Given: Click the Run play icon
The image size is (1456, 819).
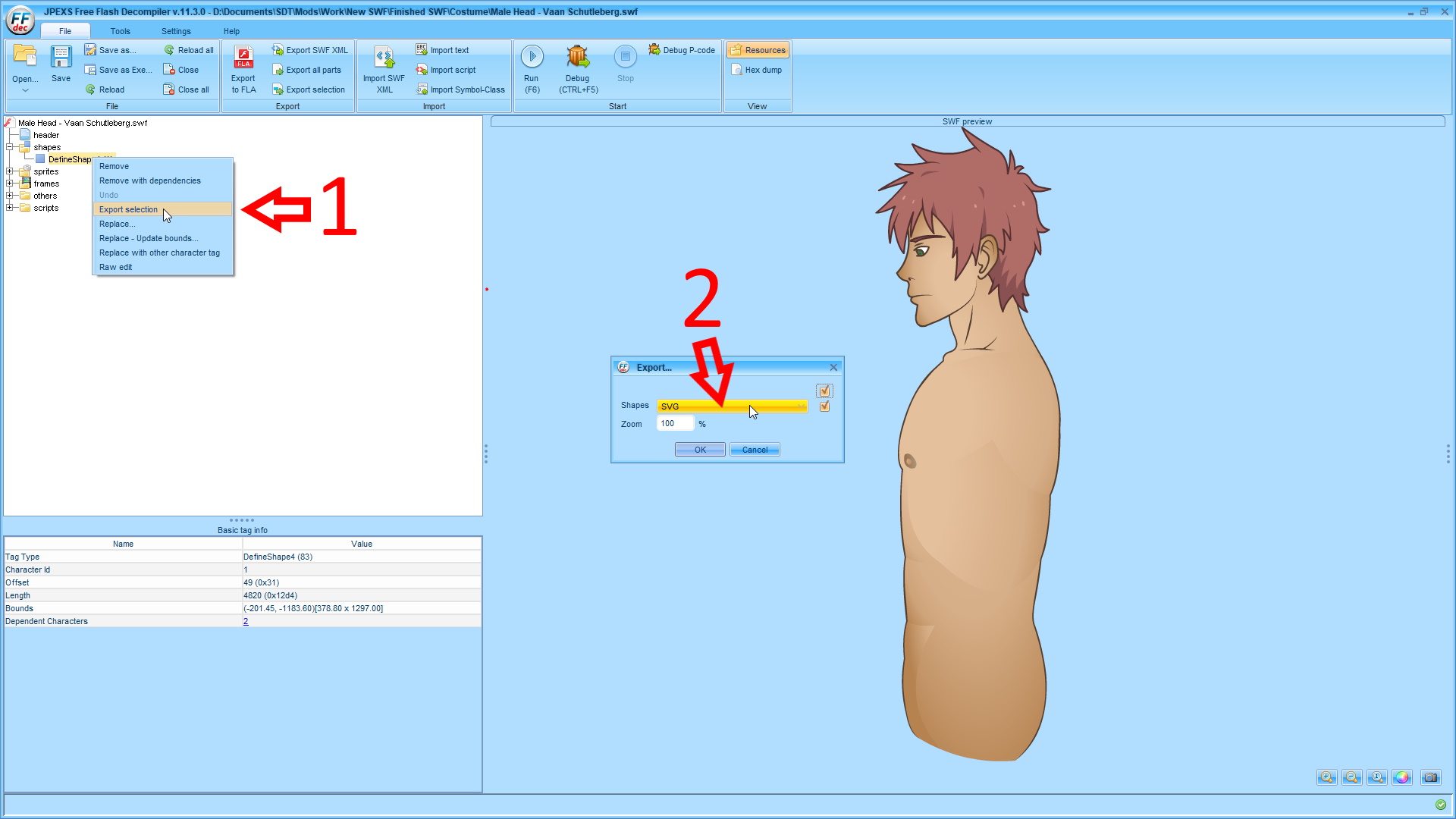Looking at the screenshot, I should [x=532, y=57].
